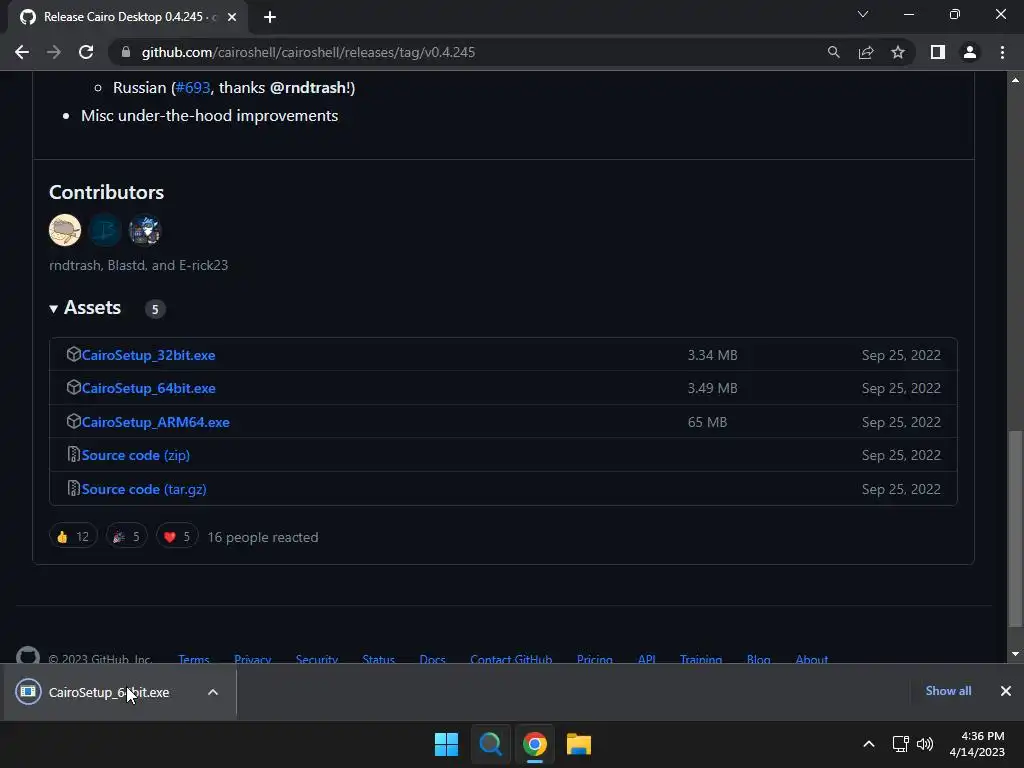The height and width of the screenshot is (768, 1024).
Task: Open taskbar Search
Action: (x=490, y=744)
